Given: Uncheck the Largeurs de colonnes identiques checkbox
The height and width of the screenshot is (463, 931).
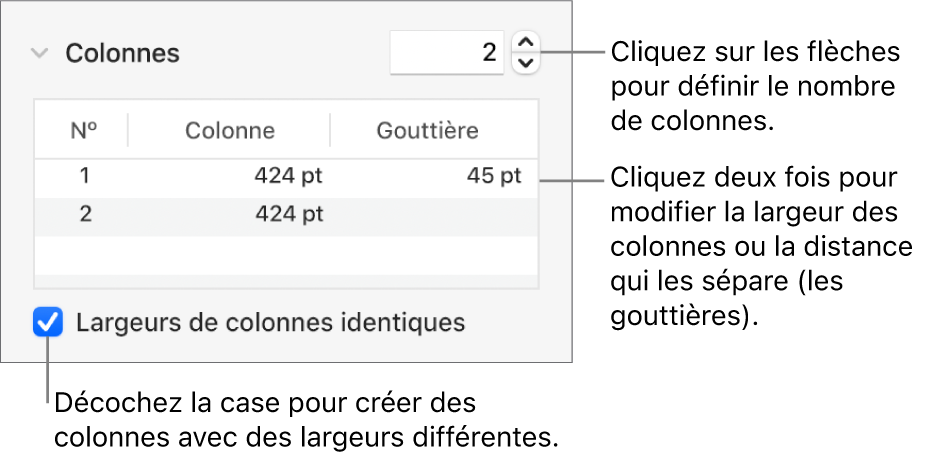Looking at the screenshot, I should (x=48, y=324).
